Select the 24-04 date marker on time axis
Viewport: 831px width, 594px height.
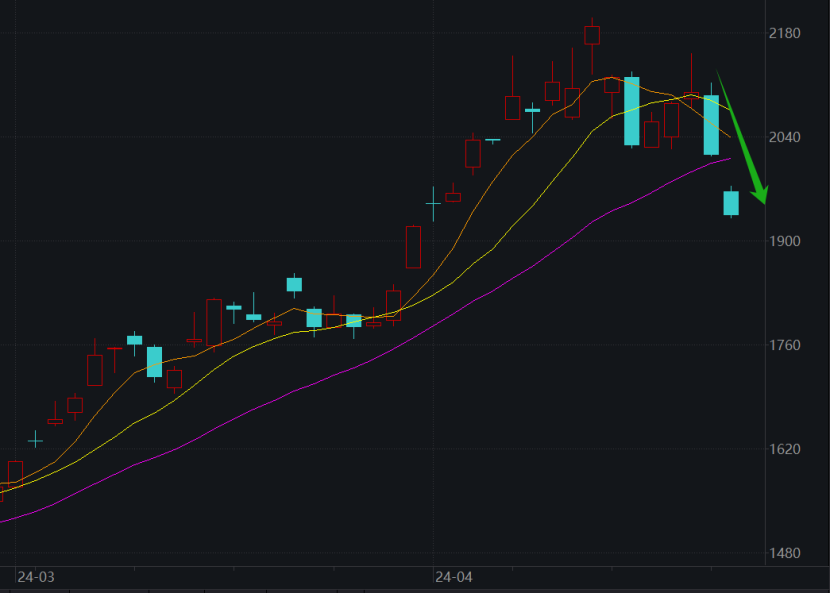pyautogui.click(x=454, y=577)
